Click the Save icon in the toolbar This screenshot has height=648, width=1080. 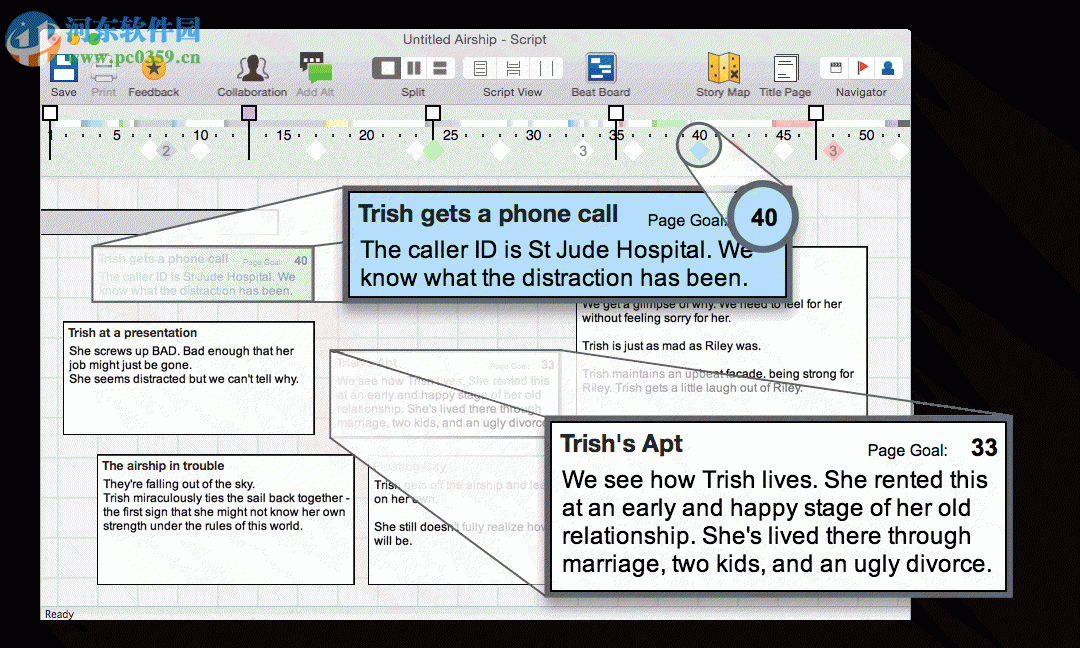pyautogui.click(x=64, y=69)
